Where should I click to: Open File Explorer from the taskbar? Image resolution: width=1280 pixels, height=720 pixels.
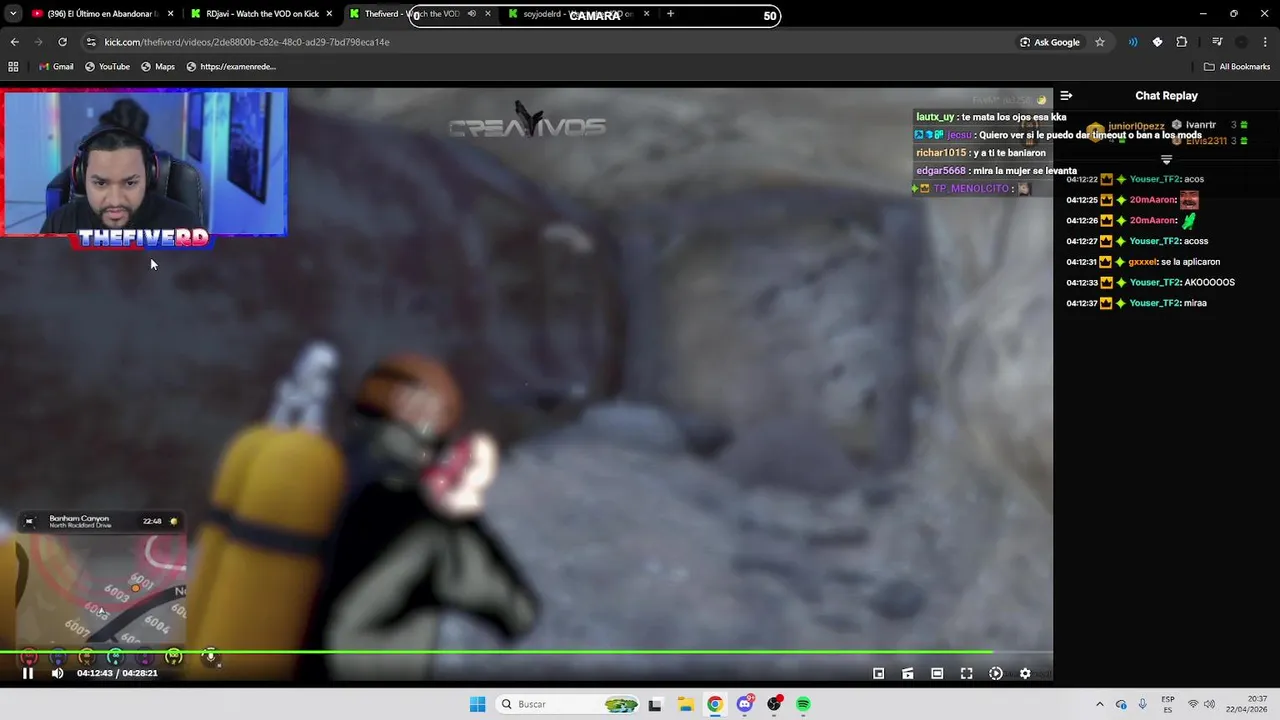tap(685, 704)
